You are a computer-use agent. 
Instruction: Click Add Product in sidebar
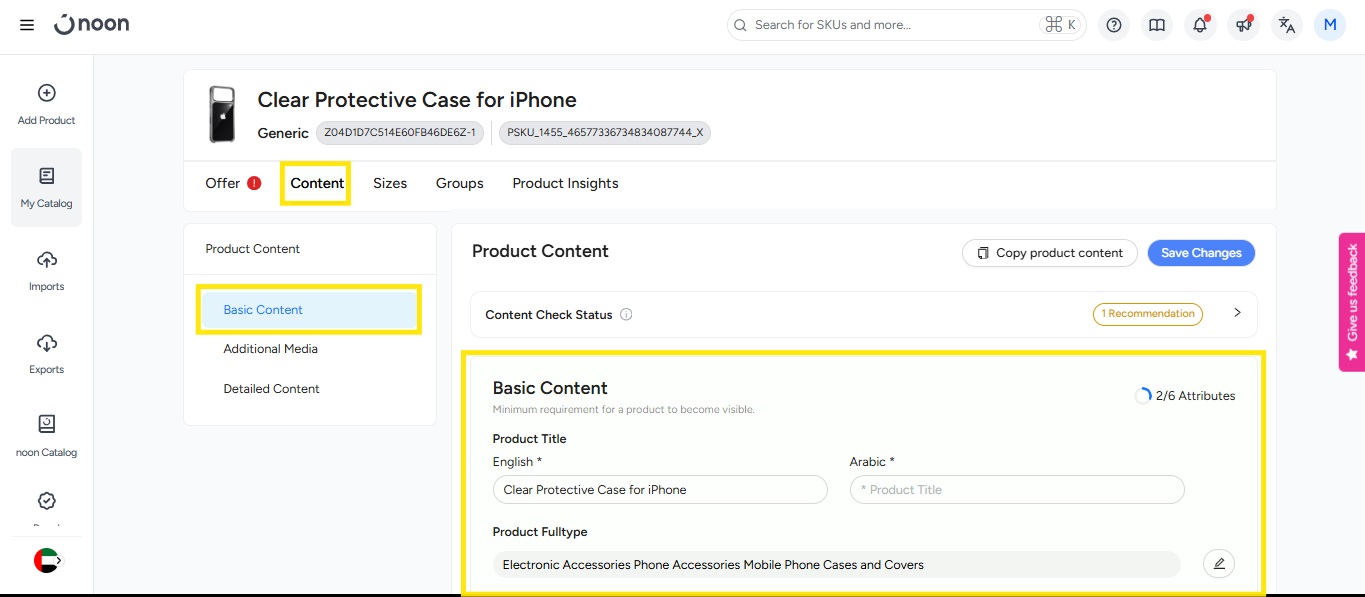(46, 104)
